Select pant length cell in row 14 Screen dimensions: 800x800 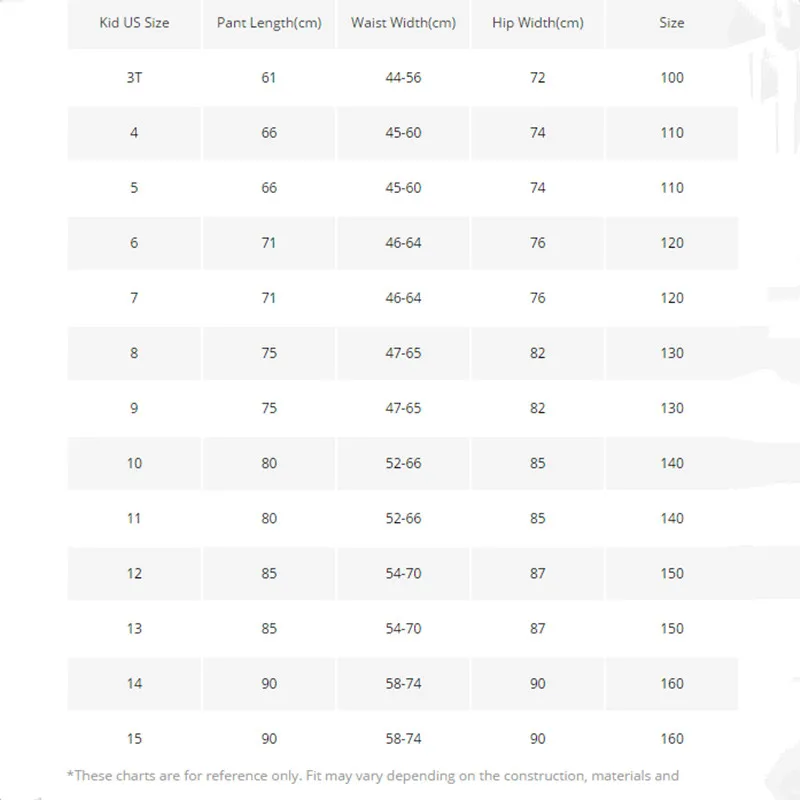click(x=269, y=683)
